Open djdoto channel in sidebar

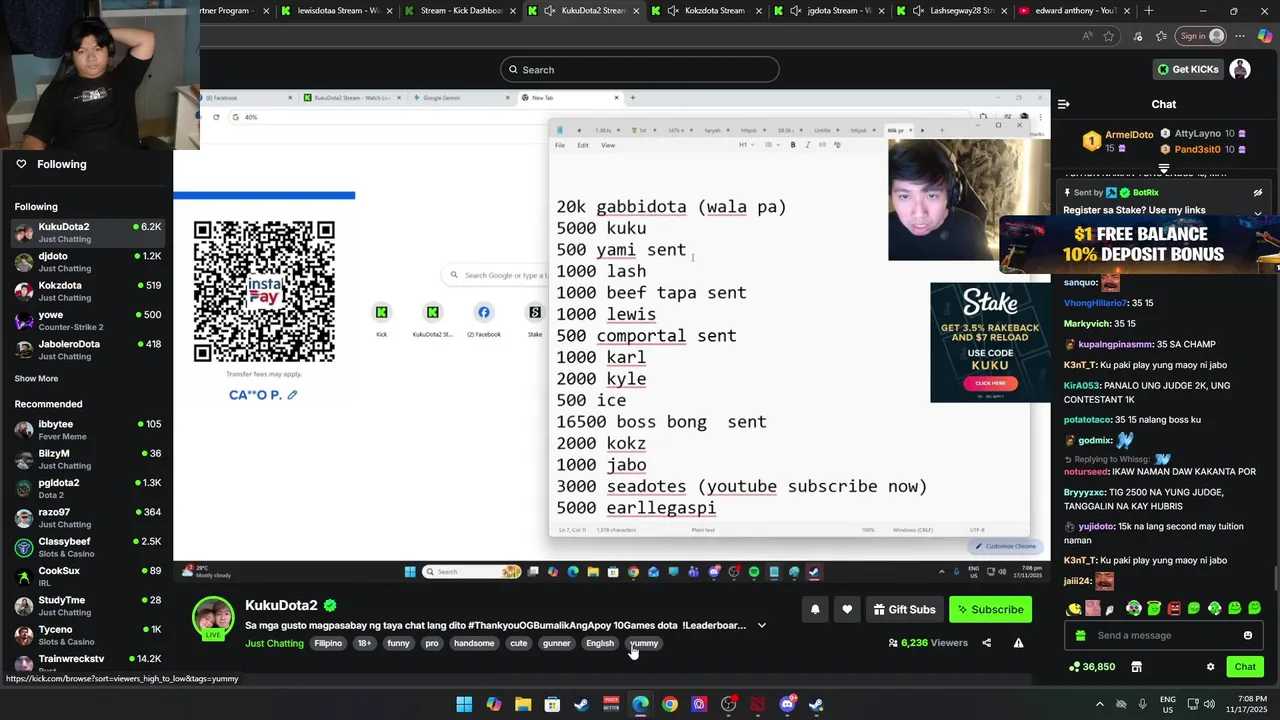[x=87, y=262]
